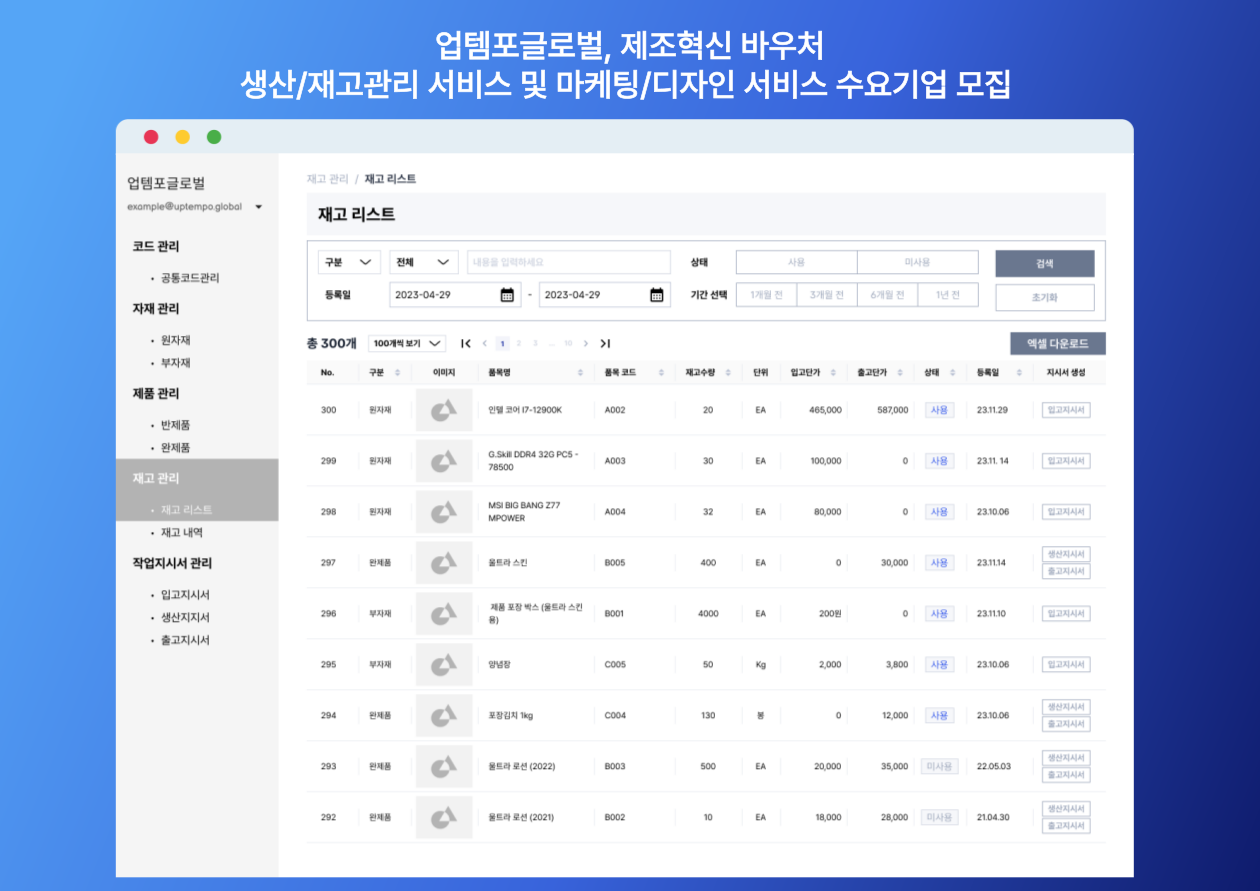
Task: Click the green macOS window button
Action: click(214, 137)
